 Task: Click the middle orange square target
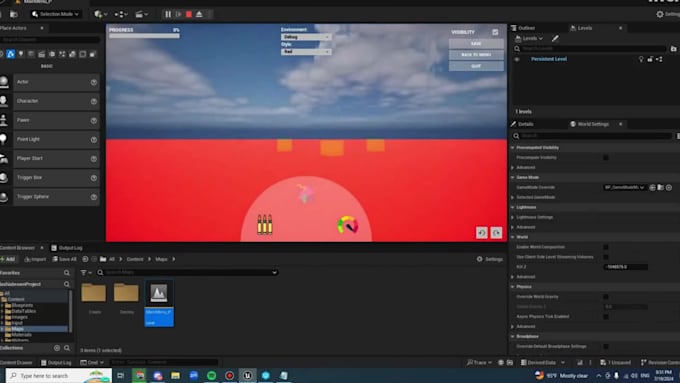[332, 147]
